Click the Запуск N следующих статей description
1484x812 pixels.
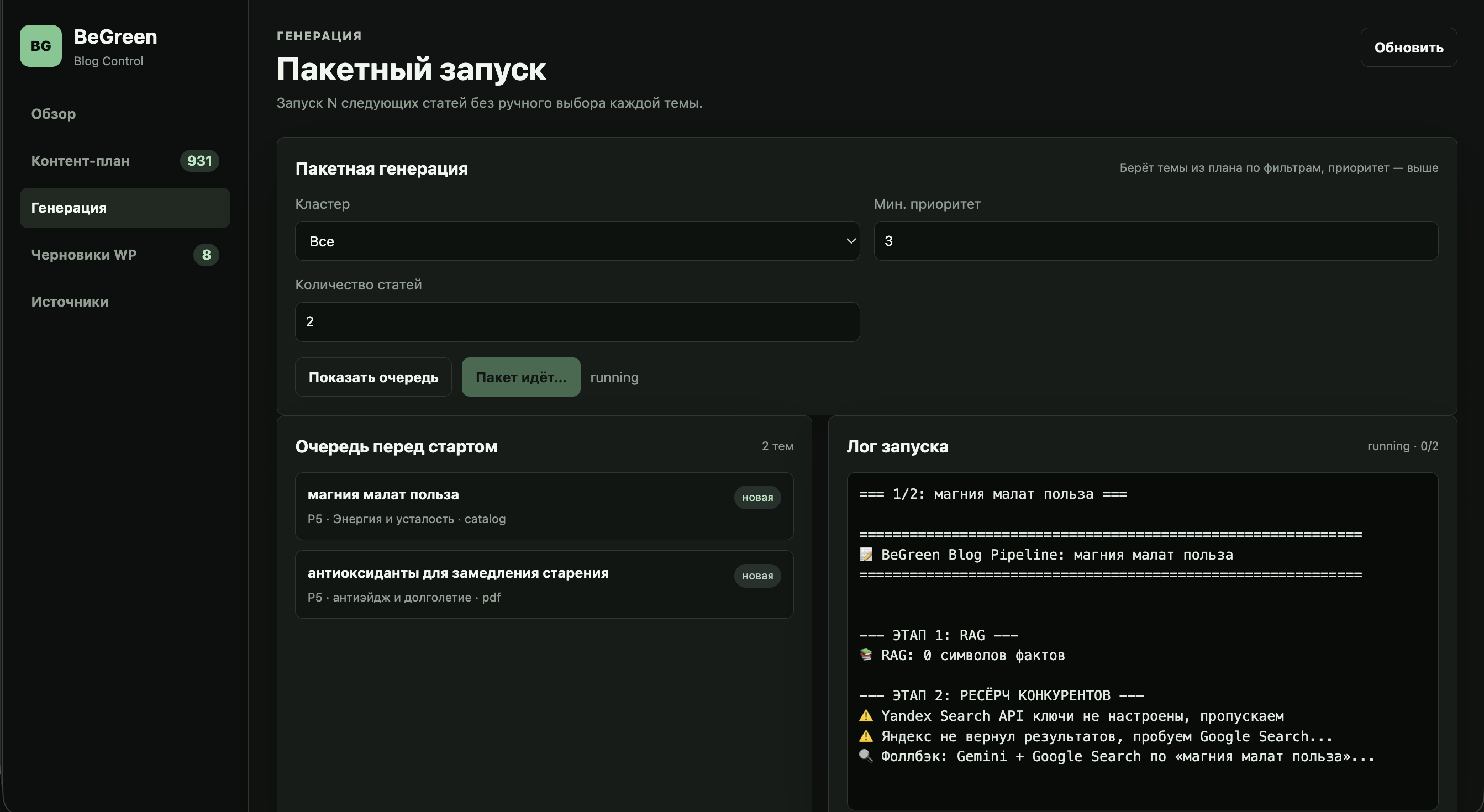pyautogui.click(x=489, y=103)
